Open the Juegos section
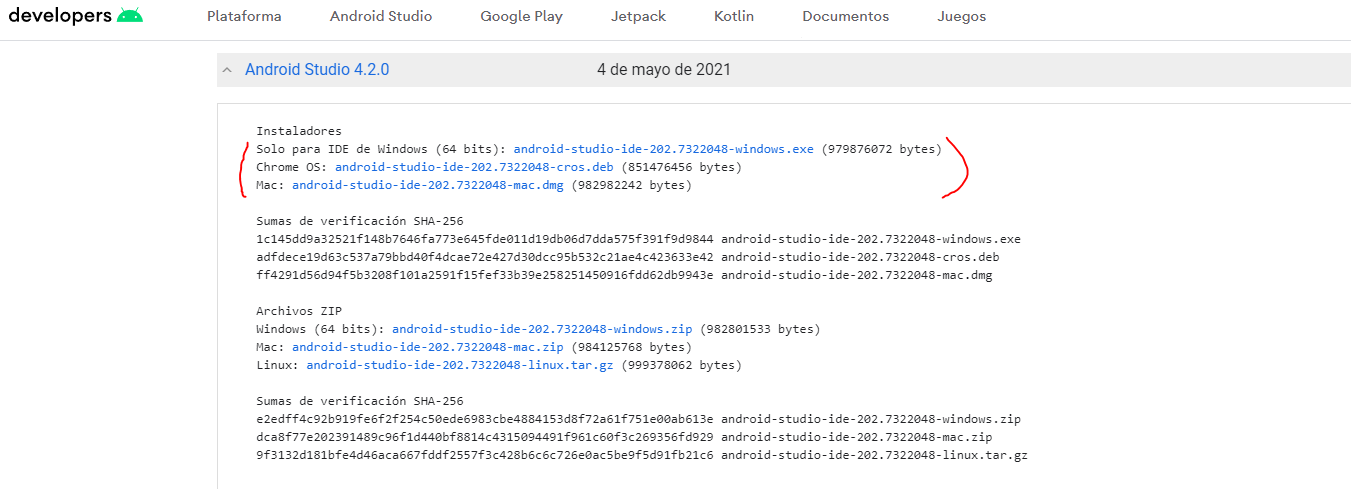Image resolution: width=1351 pixels, height=489 pixels. [961, 16]
